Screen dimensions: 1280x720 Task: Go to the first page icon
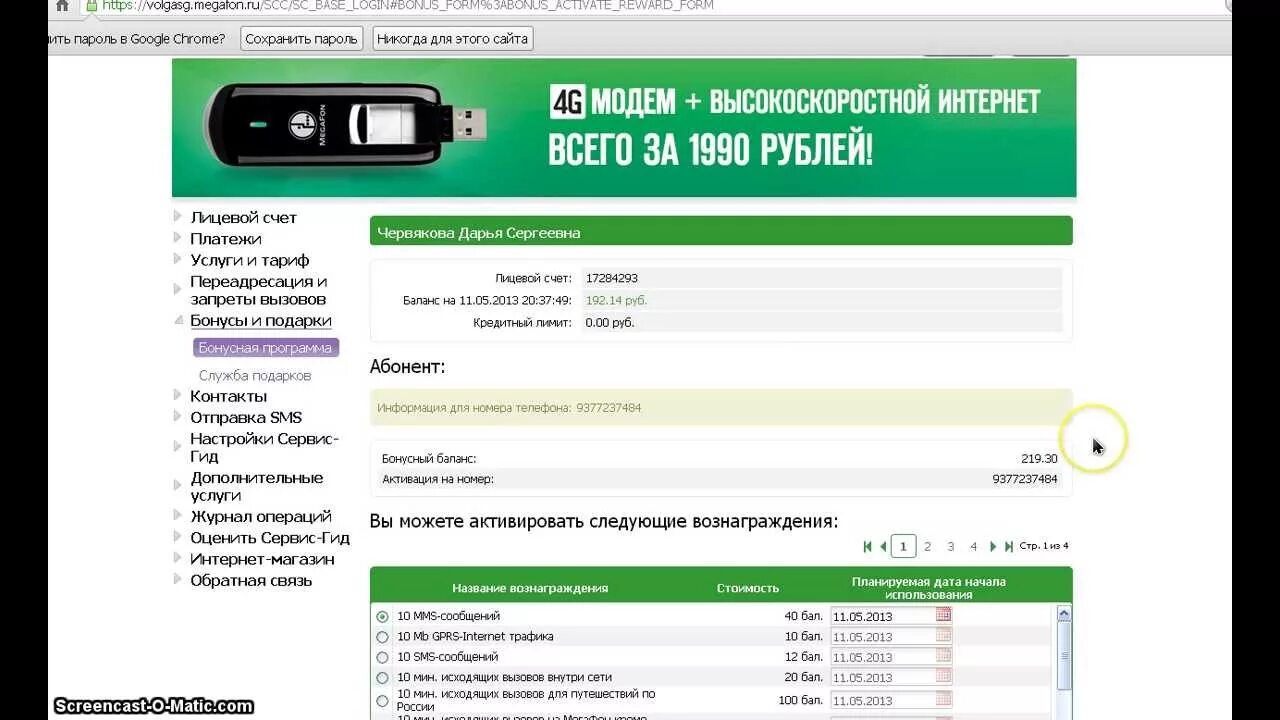click(x=867, y=547)
